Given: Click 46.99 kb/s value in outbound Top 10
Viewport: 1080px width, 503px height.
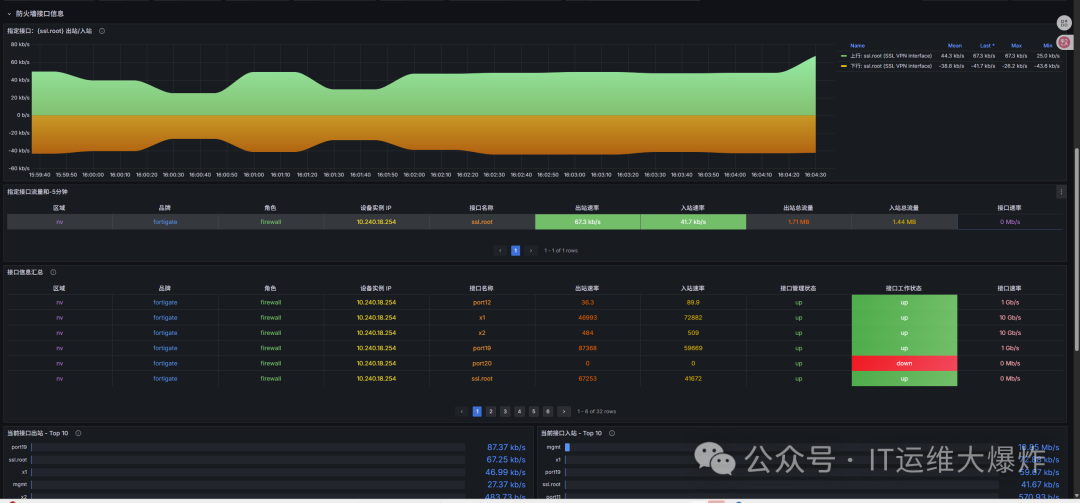Looking at the screenshot, I should pos(506,472).
